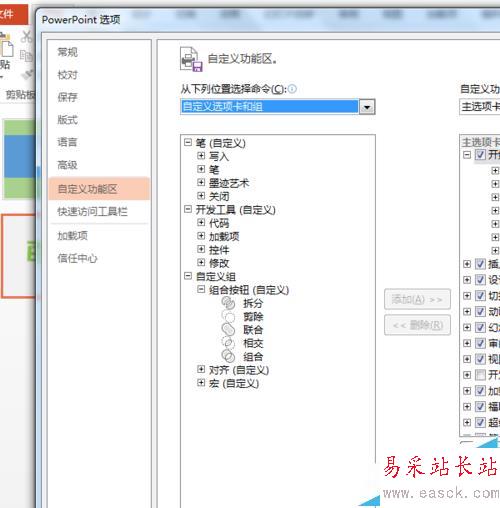
Task: Open the 常规 options category
Action: coord(68,52)
